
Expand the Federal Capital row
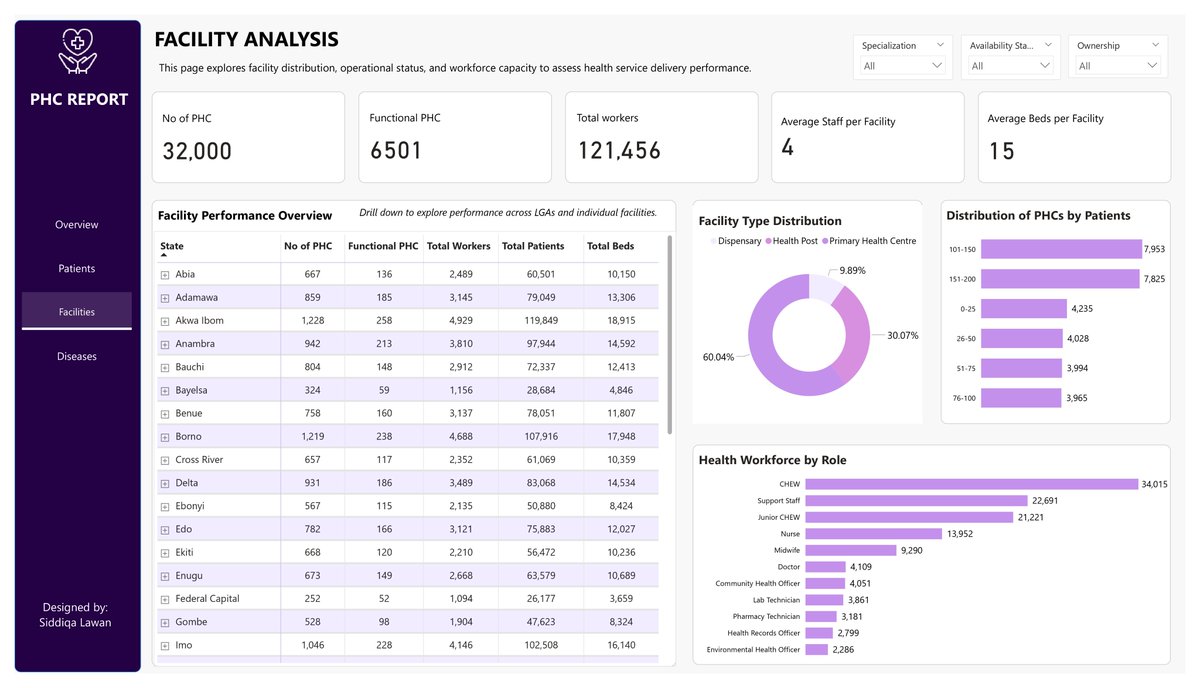point(165,599)
